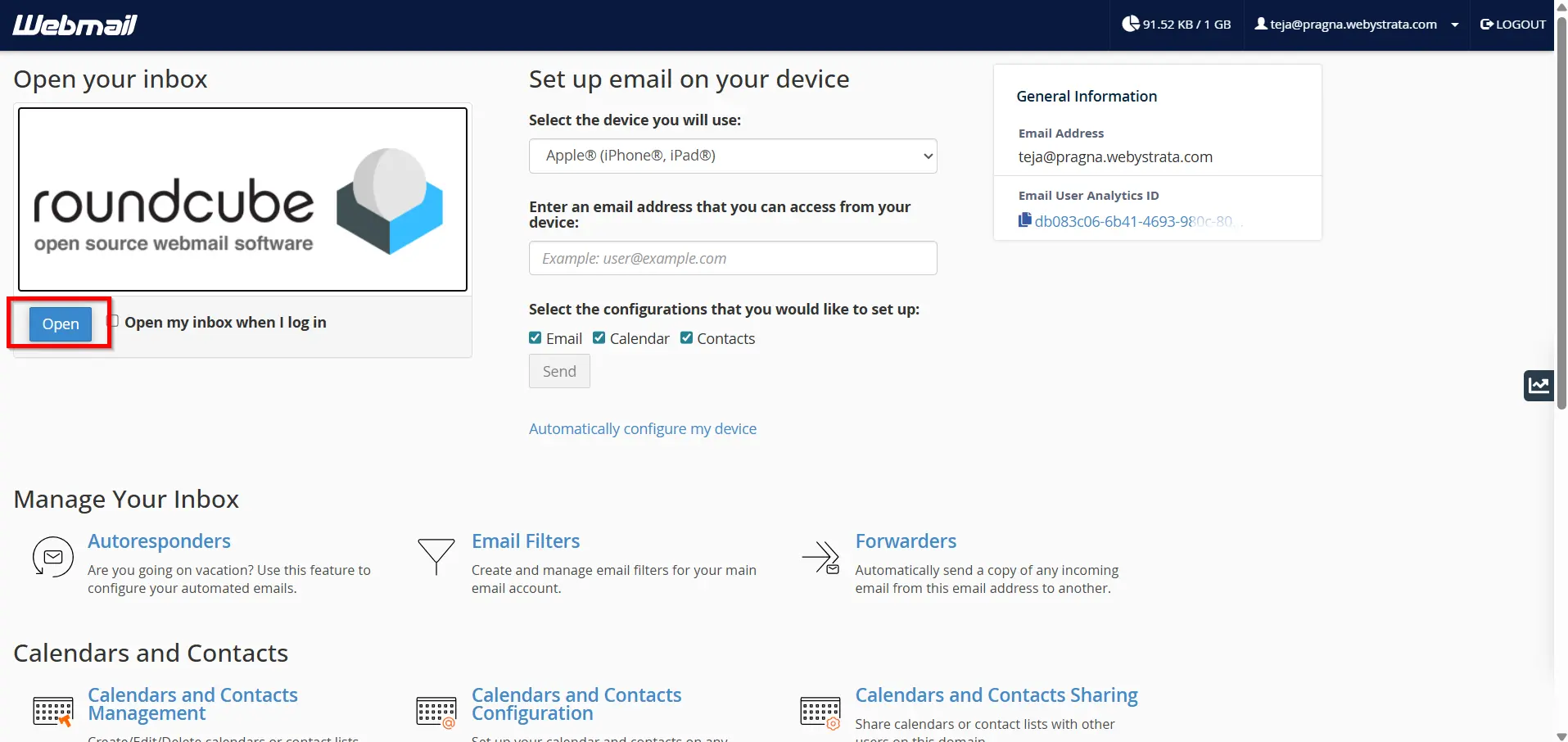Click the analytics chart side tab icon

tap(1539, 385)
